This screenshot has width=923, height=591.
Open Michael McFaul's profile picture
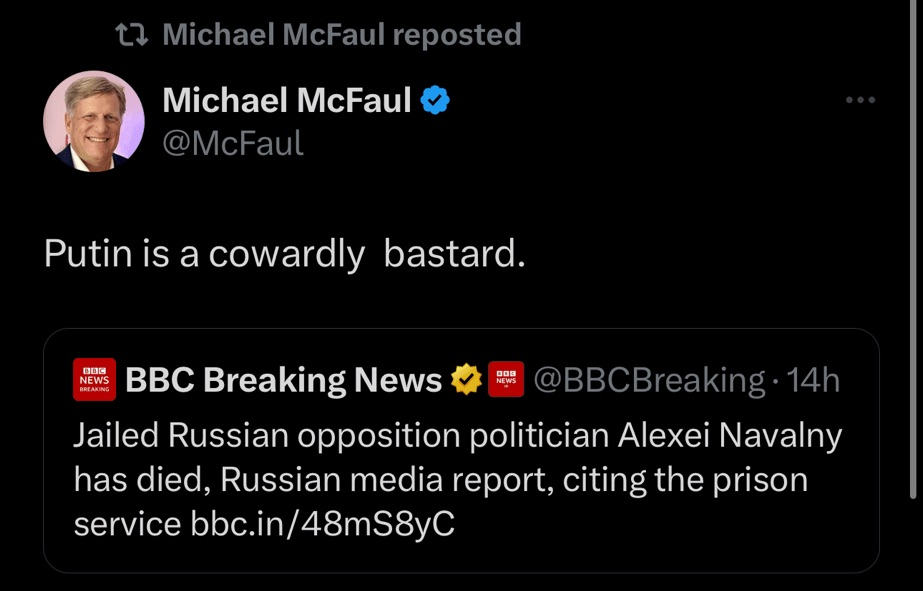pos(94,121)
